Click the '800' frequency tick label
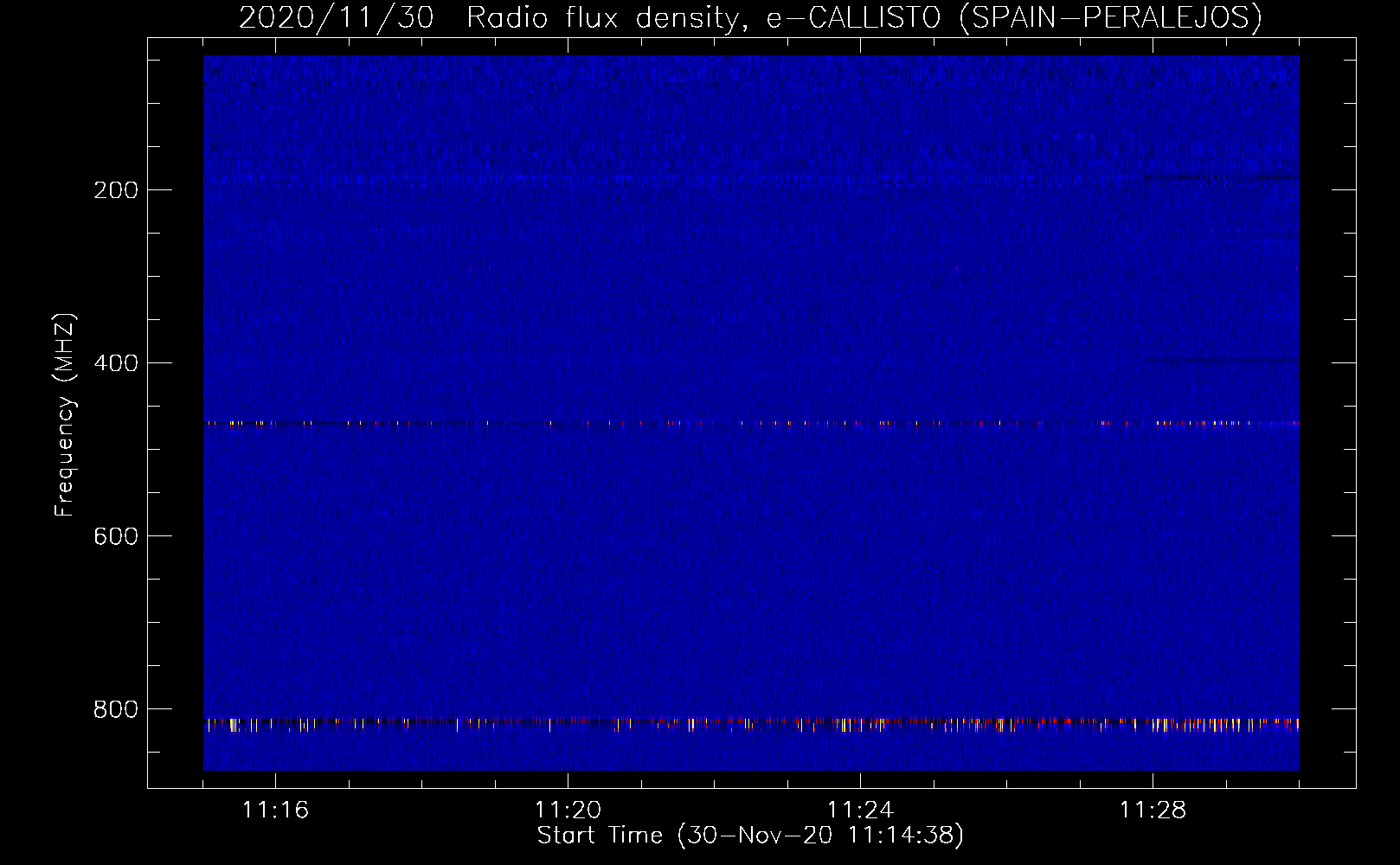 pyautogui.click(x=116, y=709)
